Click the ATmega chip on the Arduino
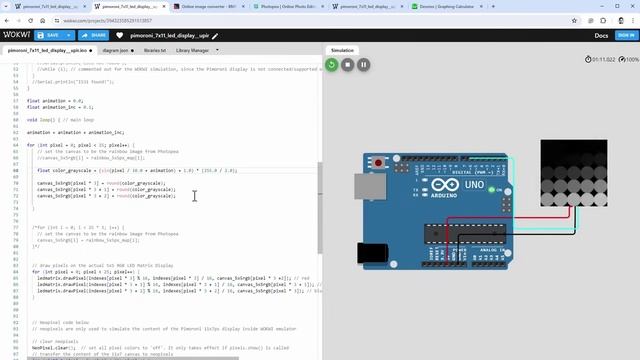The image size is (640, 360). point(464,234)
